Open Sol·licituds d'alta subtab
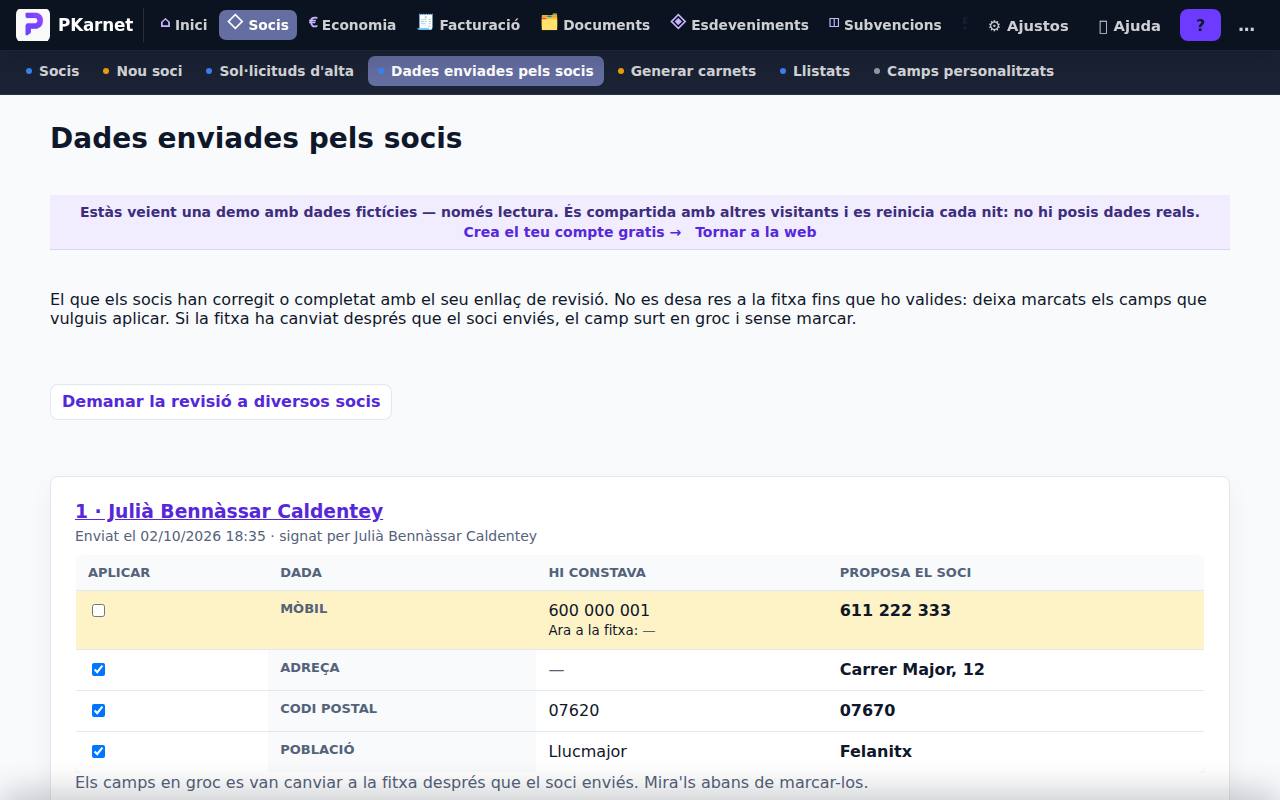 click(x=280, y=71)
